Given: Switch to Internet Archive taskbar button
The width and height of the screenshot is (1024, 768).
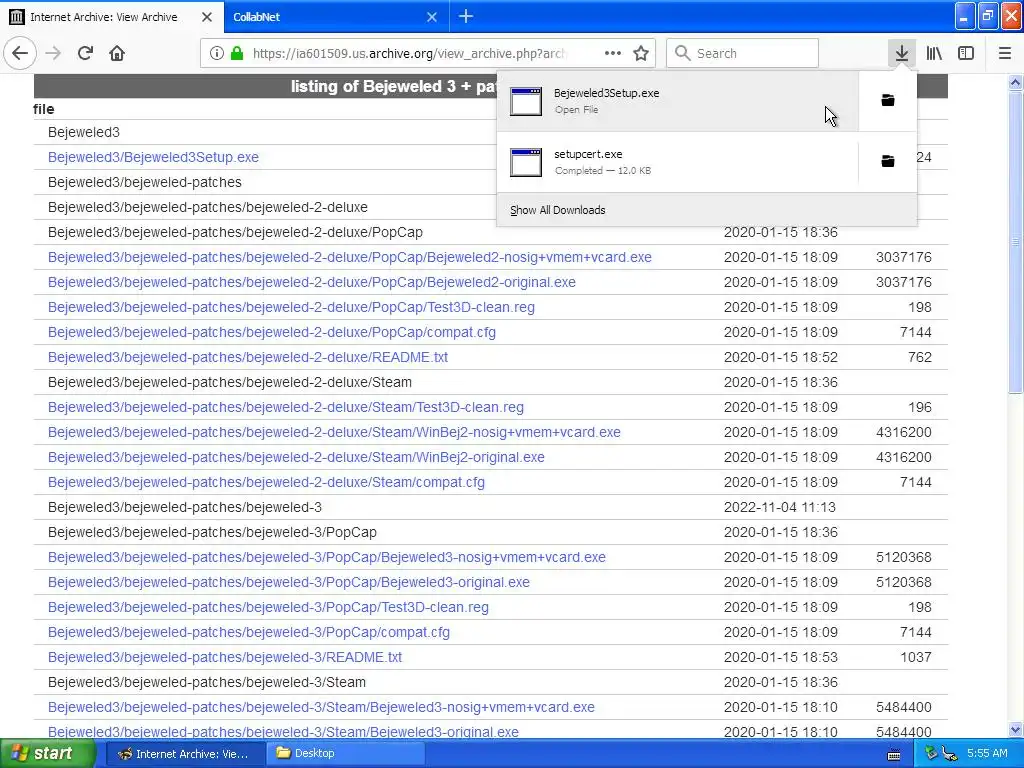Looking at the screenshot, I should (185, 754).
